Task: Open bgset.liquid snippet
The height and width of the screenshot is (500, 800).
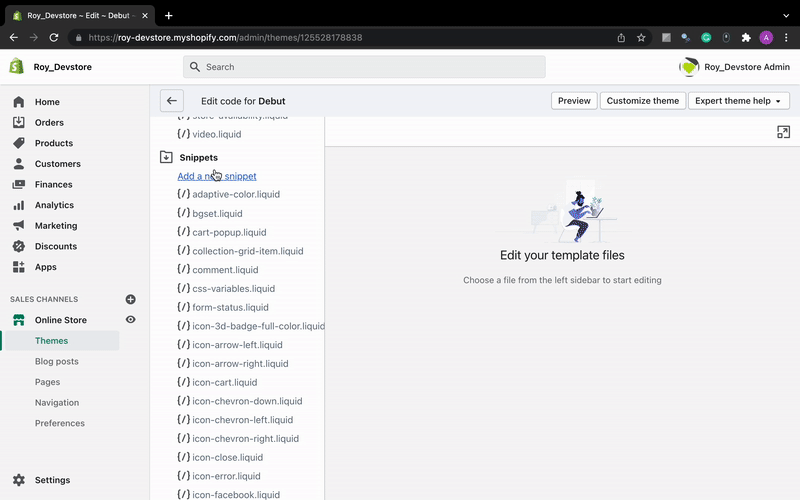Action: click(210, 213)
